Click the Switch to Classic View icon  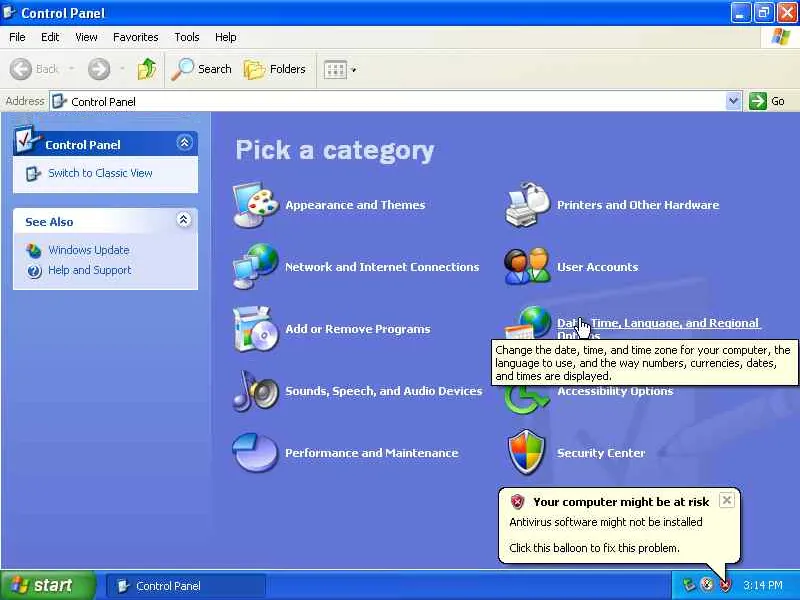coord(34,173)
